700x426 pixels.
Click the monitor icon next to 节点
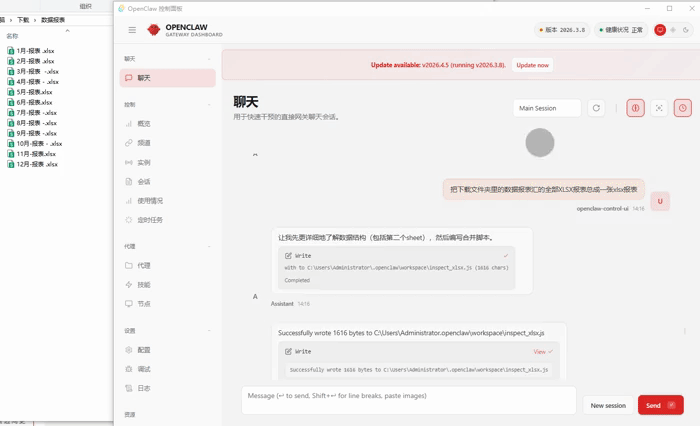click(x=129, y=304)
